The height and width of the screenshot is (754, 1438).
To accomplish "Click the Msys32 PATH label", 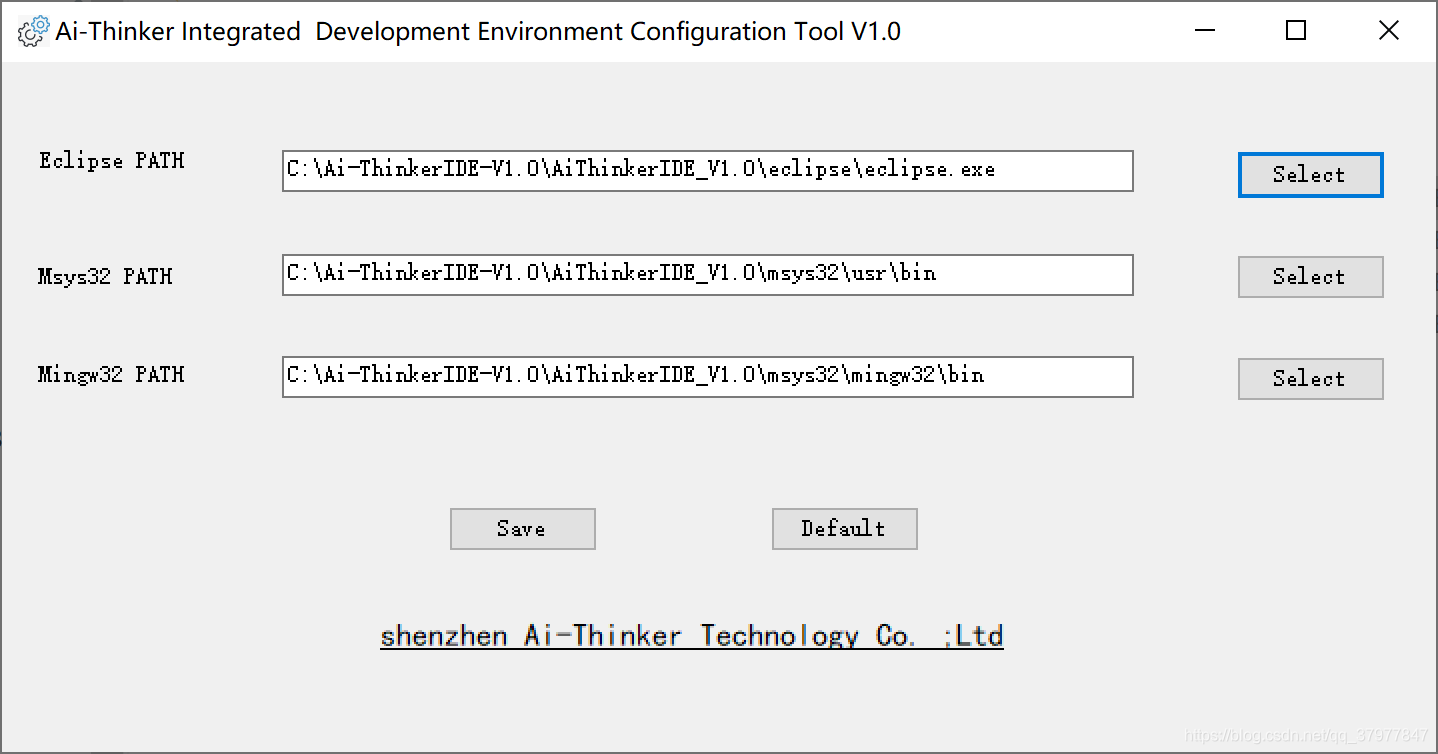I will click(105, 277).
